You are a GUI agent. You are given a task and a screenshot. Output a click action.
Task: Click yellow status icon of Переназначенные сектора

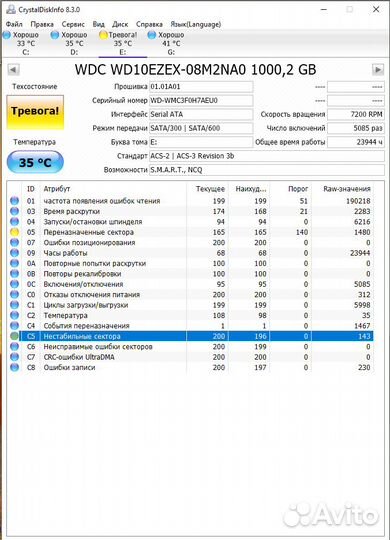click(x=14, y=232)
